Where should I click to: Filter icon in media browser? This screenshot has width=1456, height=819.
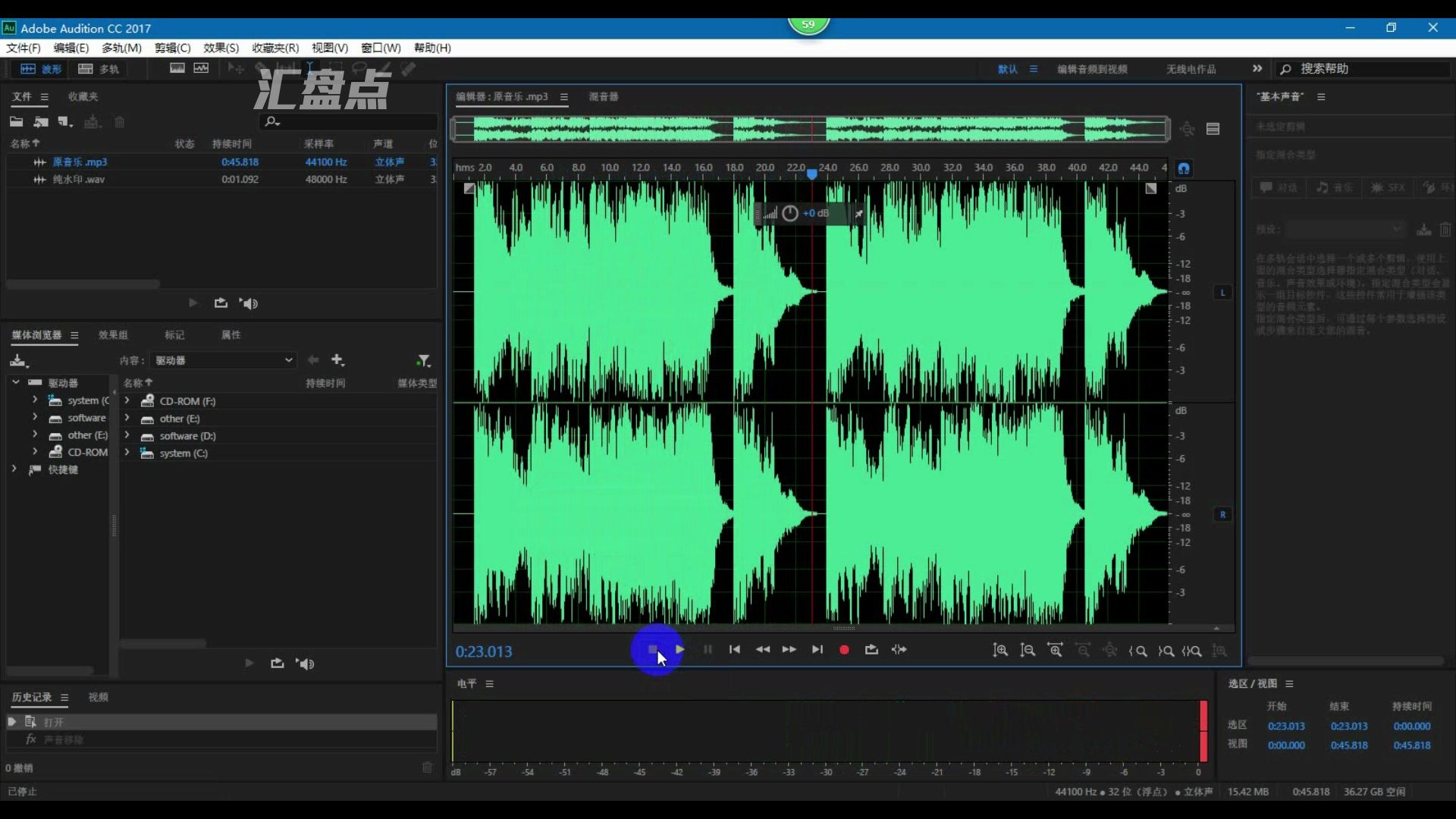[x=424, y=361]
